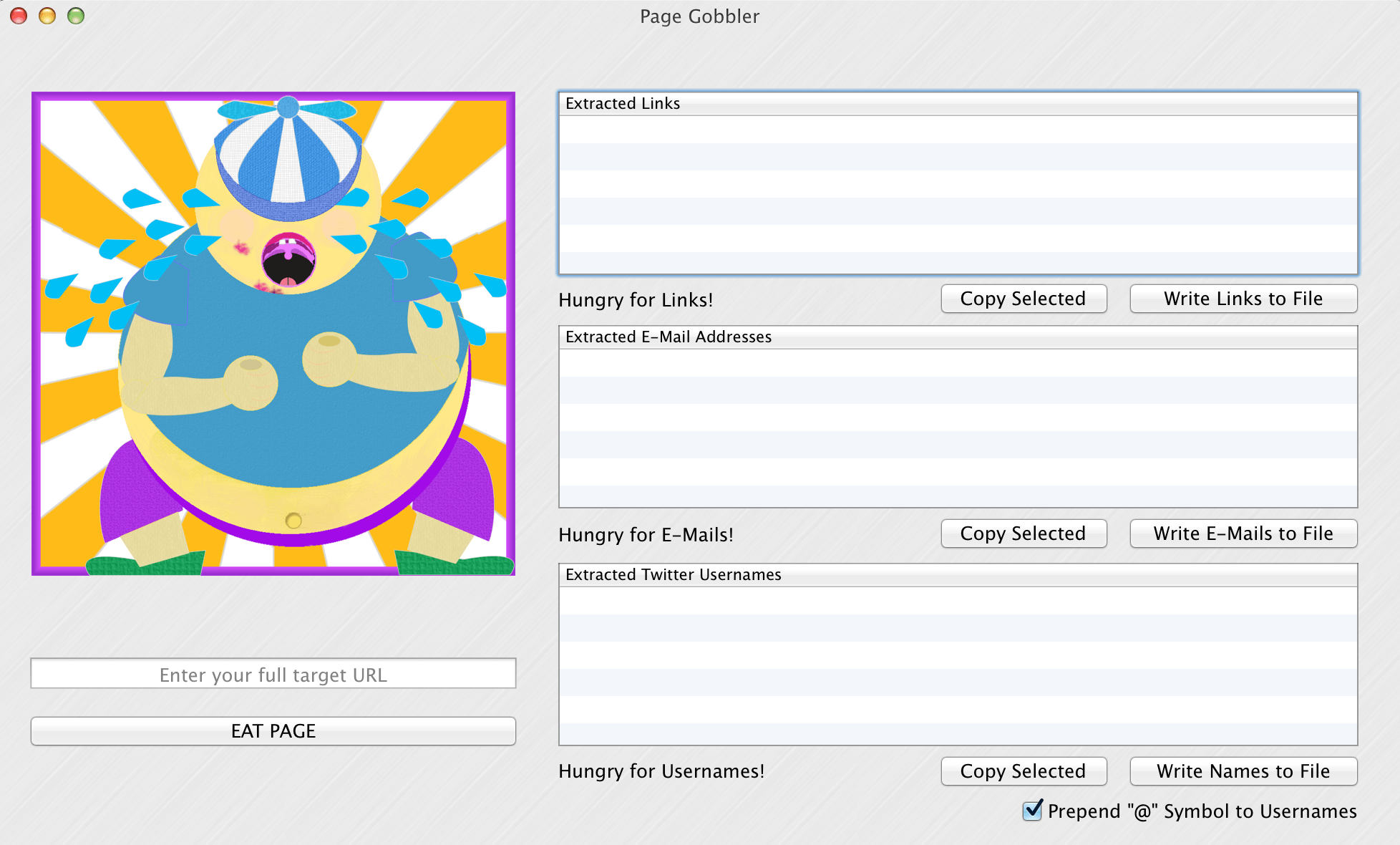
Task: Click Copy Selected under Extracted Links
Action: tap(1024, 299)
